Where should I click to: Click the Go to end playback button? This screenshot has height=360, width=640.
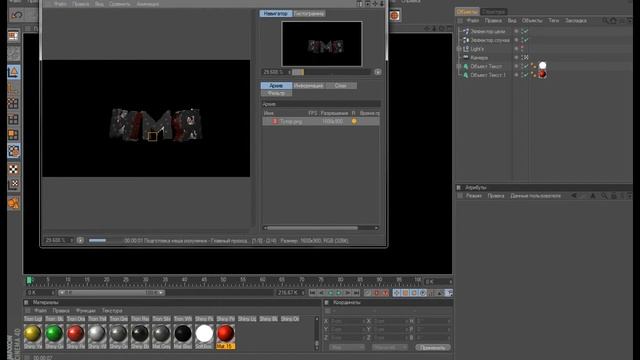click(356, 293)
